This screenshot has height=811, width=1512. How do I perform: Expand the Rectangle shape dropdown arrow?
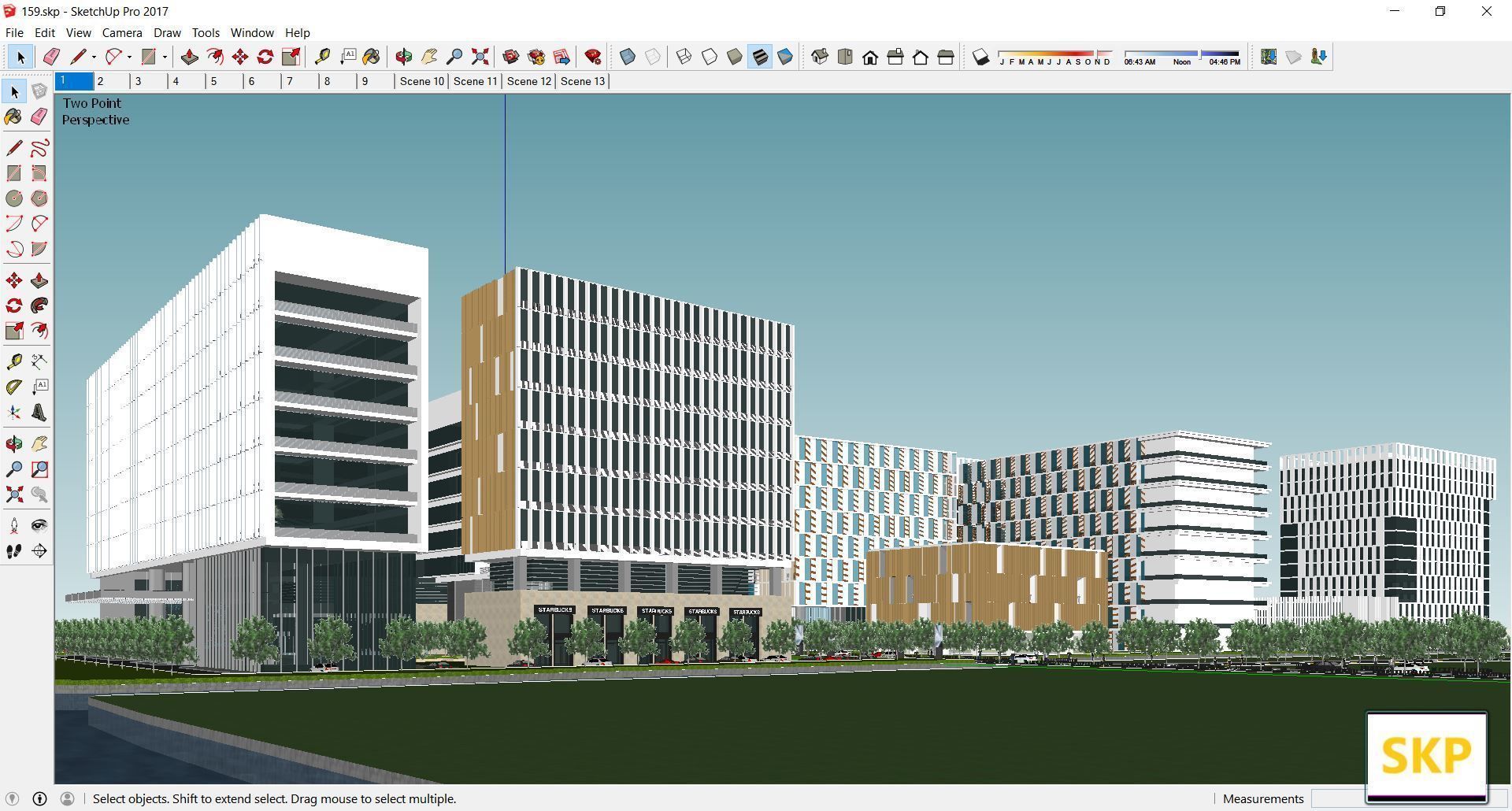click(165, 57)
